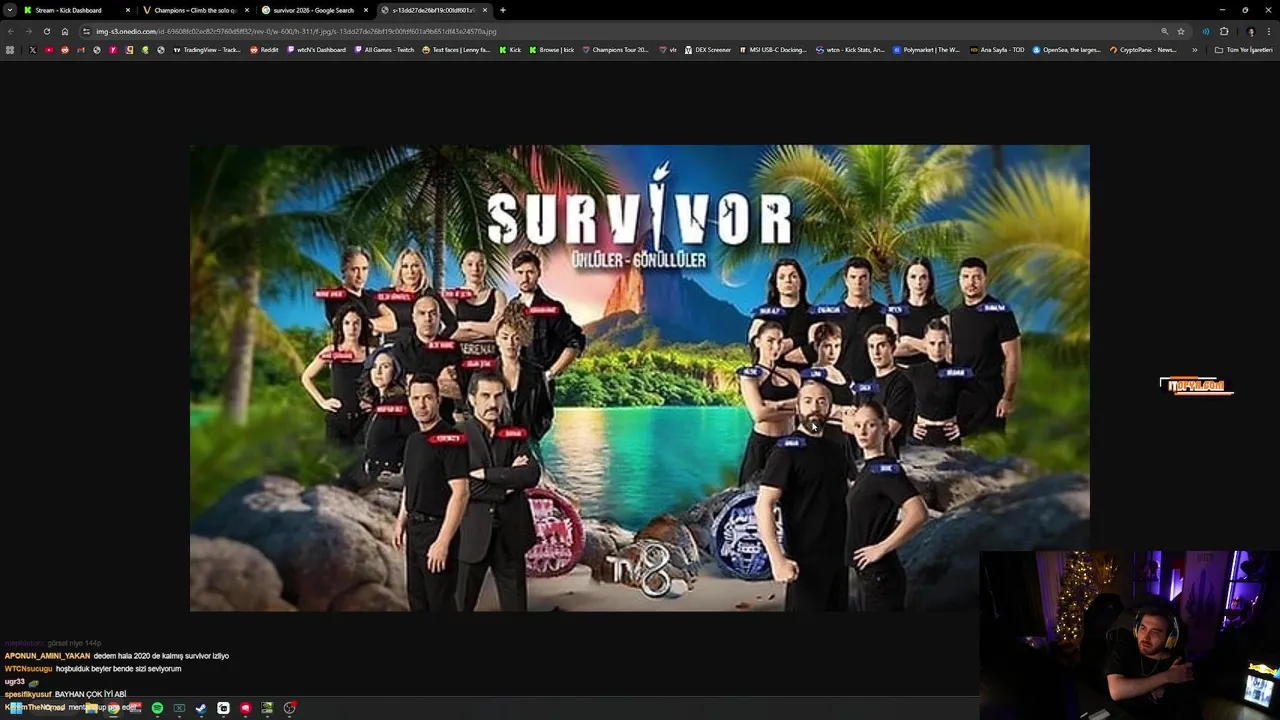Open the Polymarket bookmark
Image resolution: width=1280 pixels, height=720 pixels.
(x=926, y=50)
